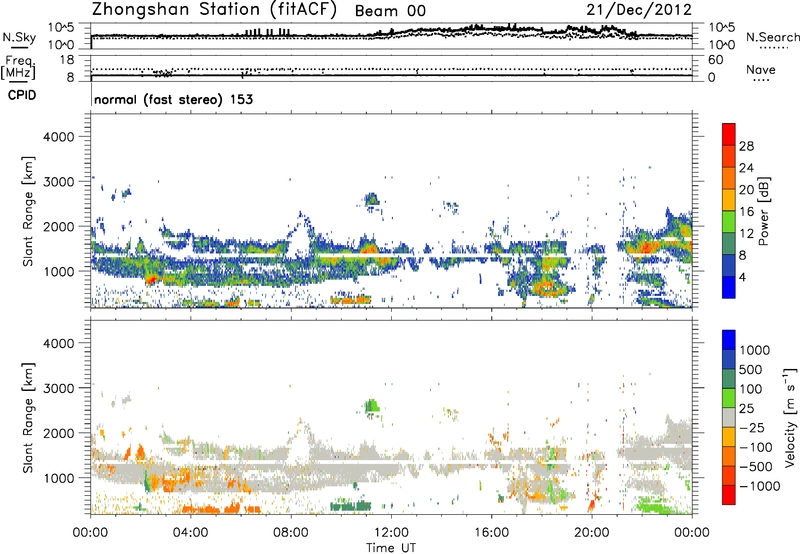
Task: Click the "28" tick on Power color bar
Action: pyautogui.click(x=746, y=146)
